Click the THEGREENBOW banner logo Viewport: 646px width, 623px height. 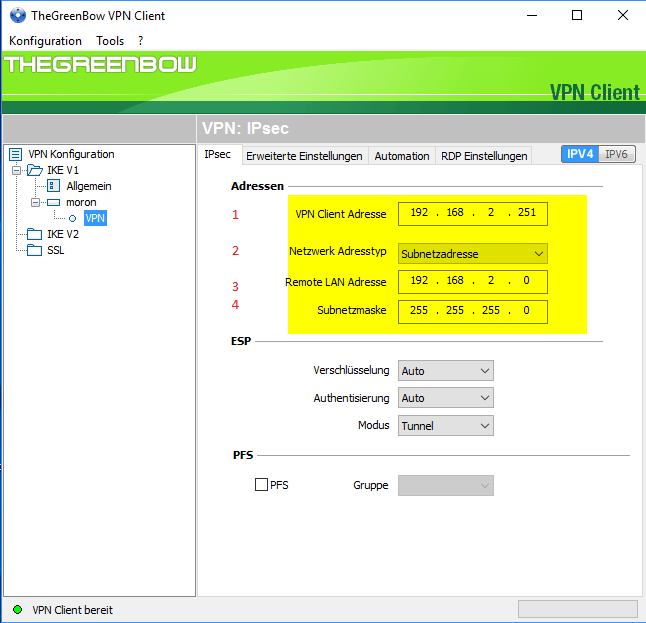tap(100, 65)
